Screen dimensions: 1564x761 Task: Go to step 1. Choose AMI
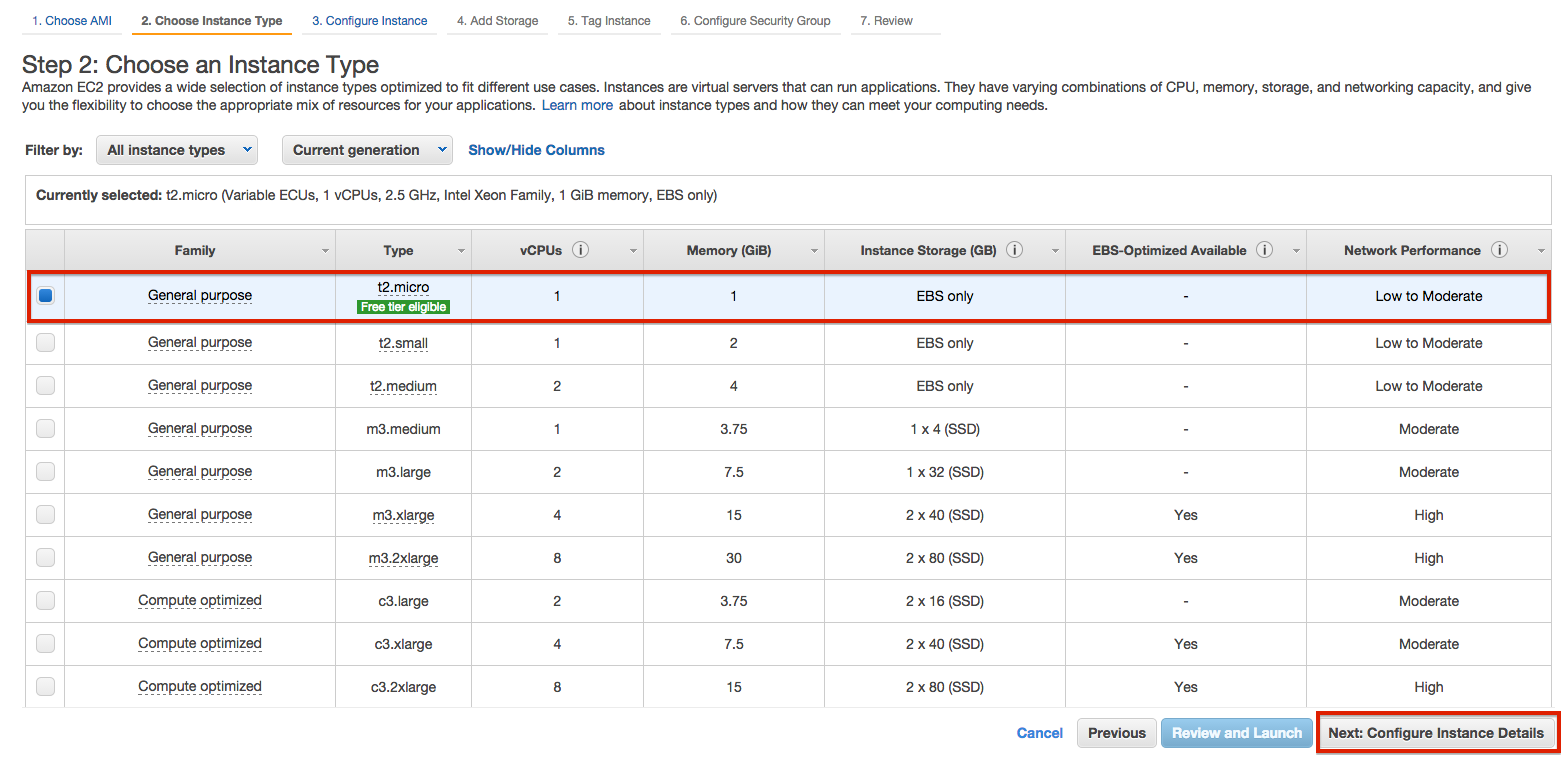point(72,21)
